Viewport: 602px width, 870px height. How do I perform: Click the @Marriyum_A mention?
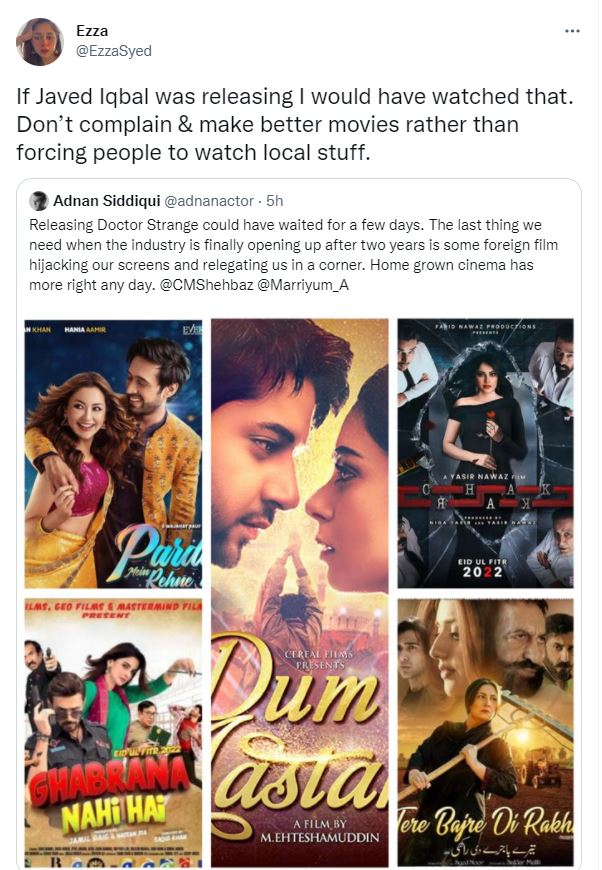(x=303, y=285)
